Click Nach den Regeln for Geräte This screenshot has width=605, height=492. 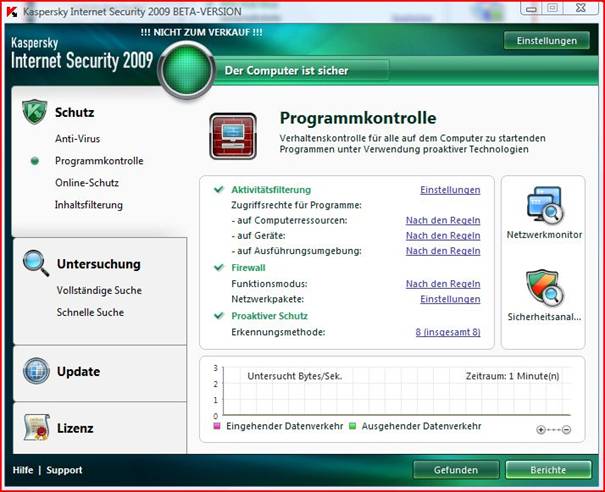443,235
